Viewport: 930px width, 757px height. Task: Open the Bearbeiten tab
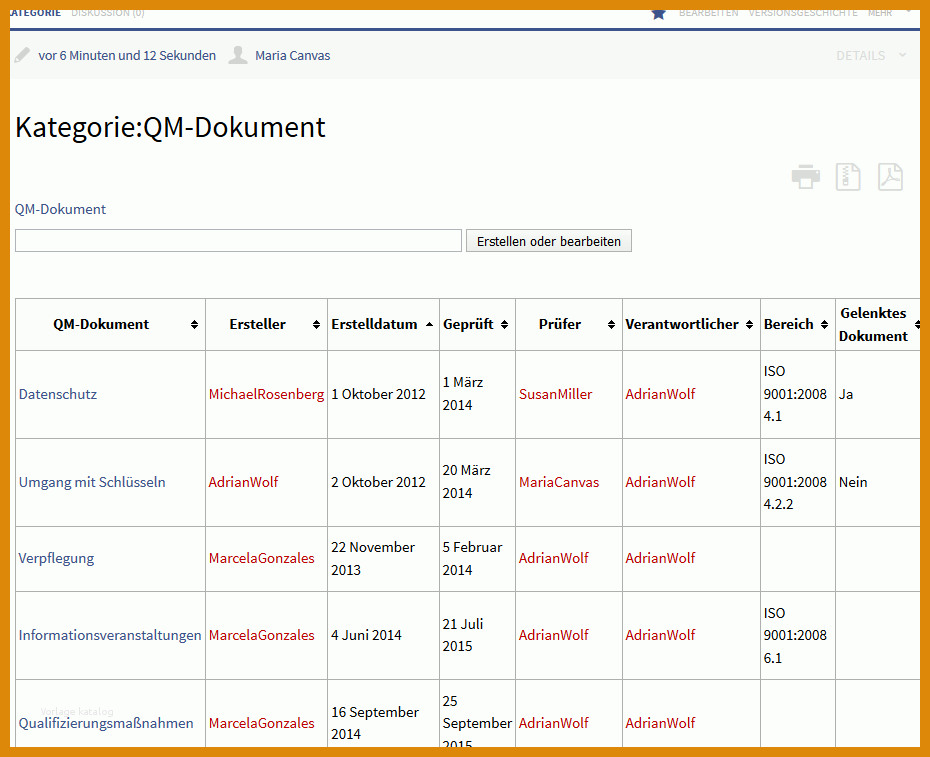pos(708,13)
